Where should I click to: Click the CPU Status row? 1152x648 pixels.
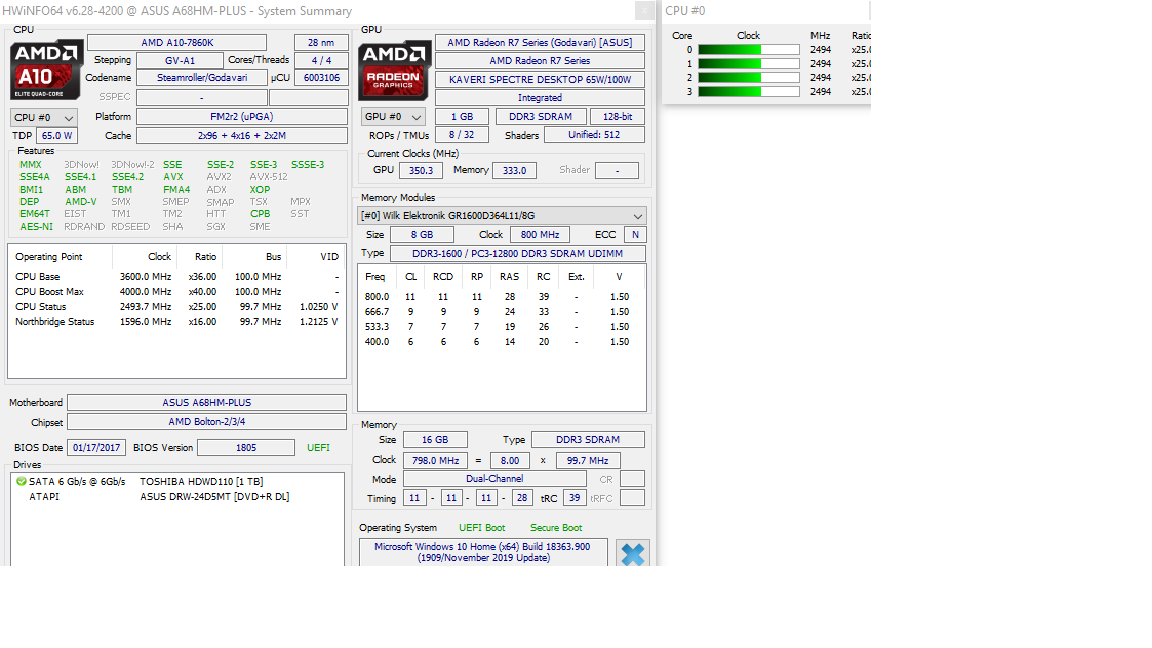click(176, 307)
